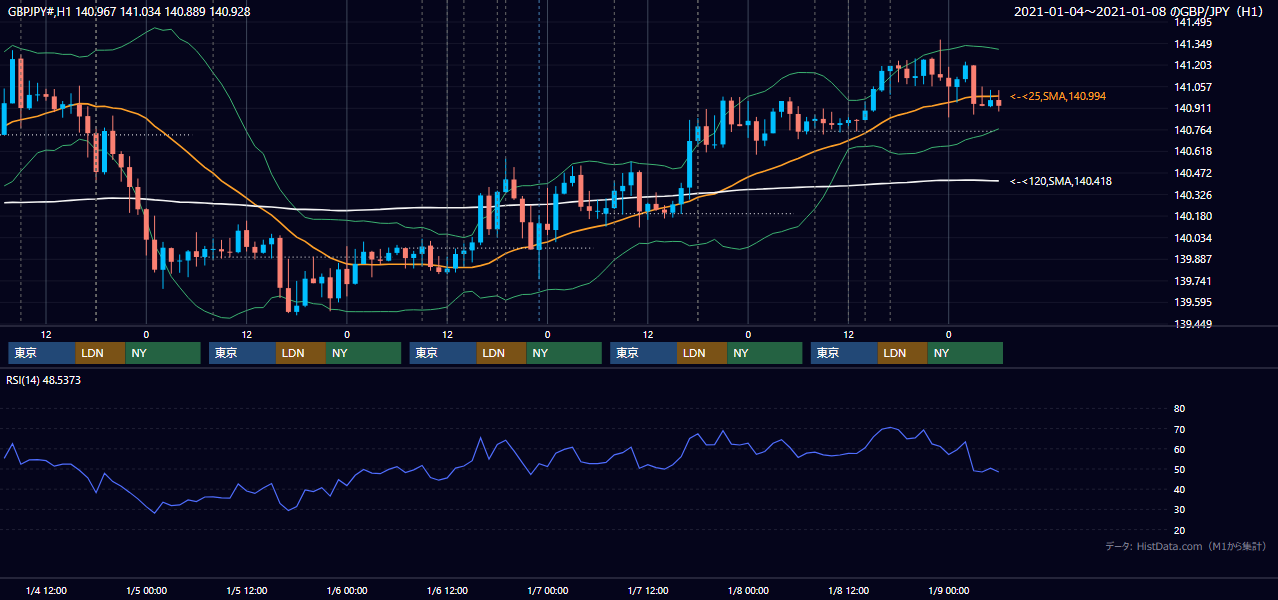Click the 139.449 price axis label
The height and width of the screenshot is (600, 1278).
pyautogui.click(x=1193, y=324)
